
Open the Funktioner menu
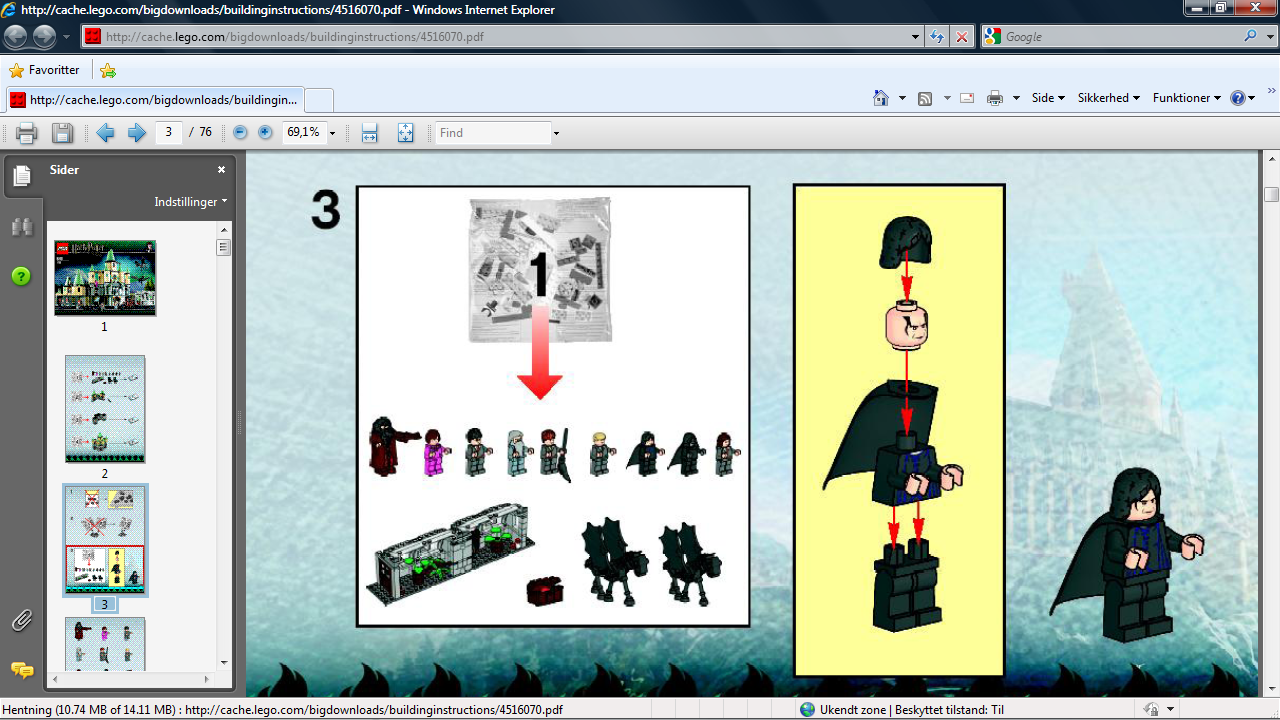pyautogui.click(x=1187, y=98)
